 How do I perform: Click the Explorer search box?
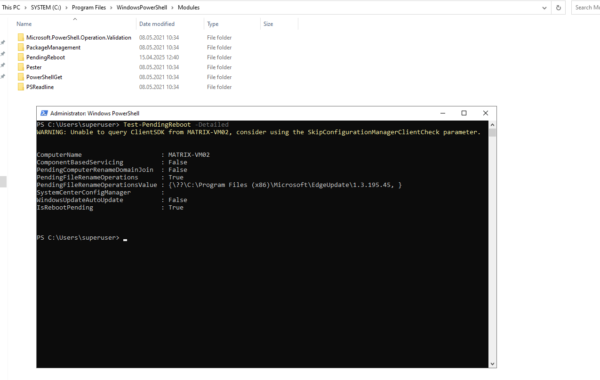(x=585, y=8)
